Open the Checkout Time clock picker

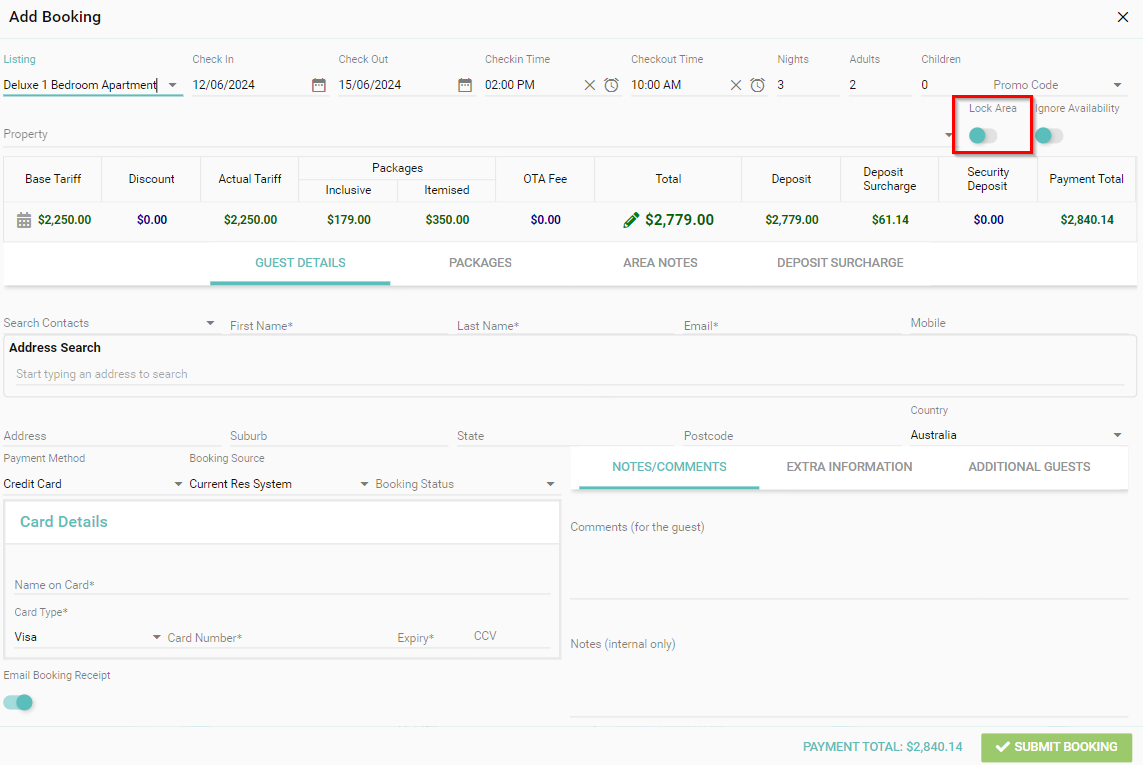758,85
